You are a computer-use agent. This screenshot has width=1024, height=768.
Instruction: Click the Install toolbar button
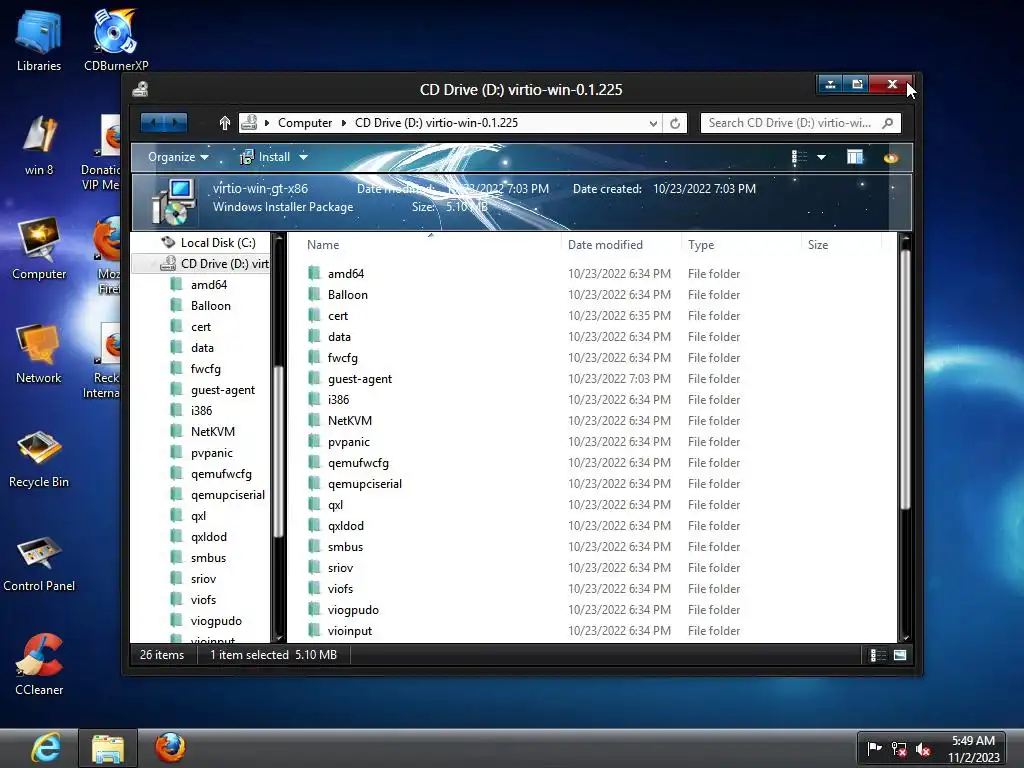pyautogui.click(x=265, y=157)
